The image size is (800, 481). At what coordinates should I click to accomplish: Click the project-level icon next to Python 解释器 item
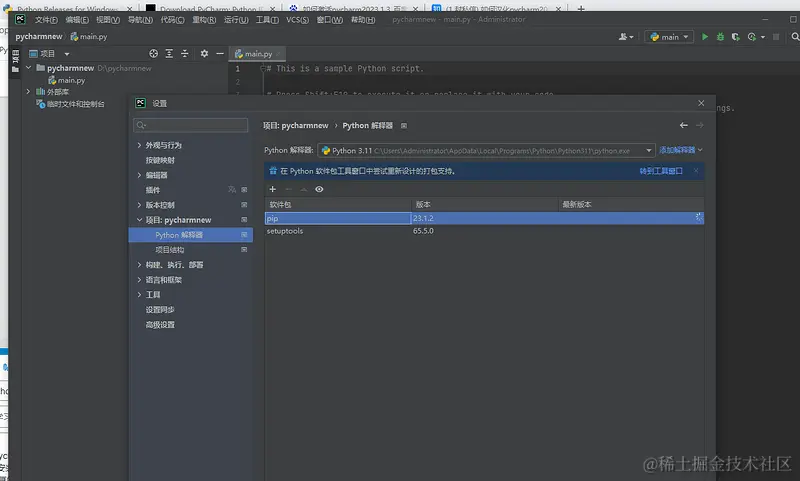[x=244, y=235]
